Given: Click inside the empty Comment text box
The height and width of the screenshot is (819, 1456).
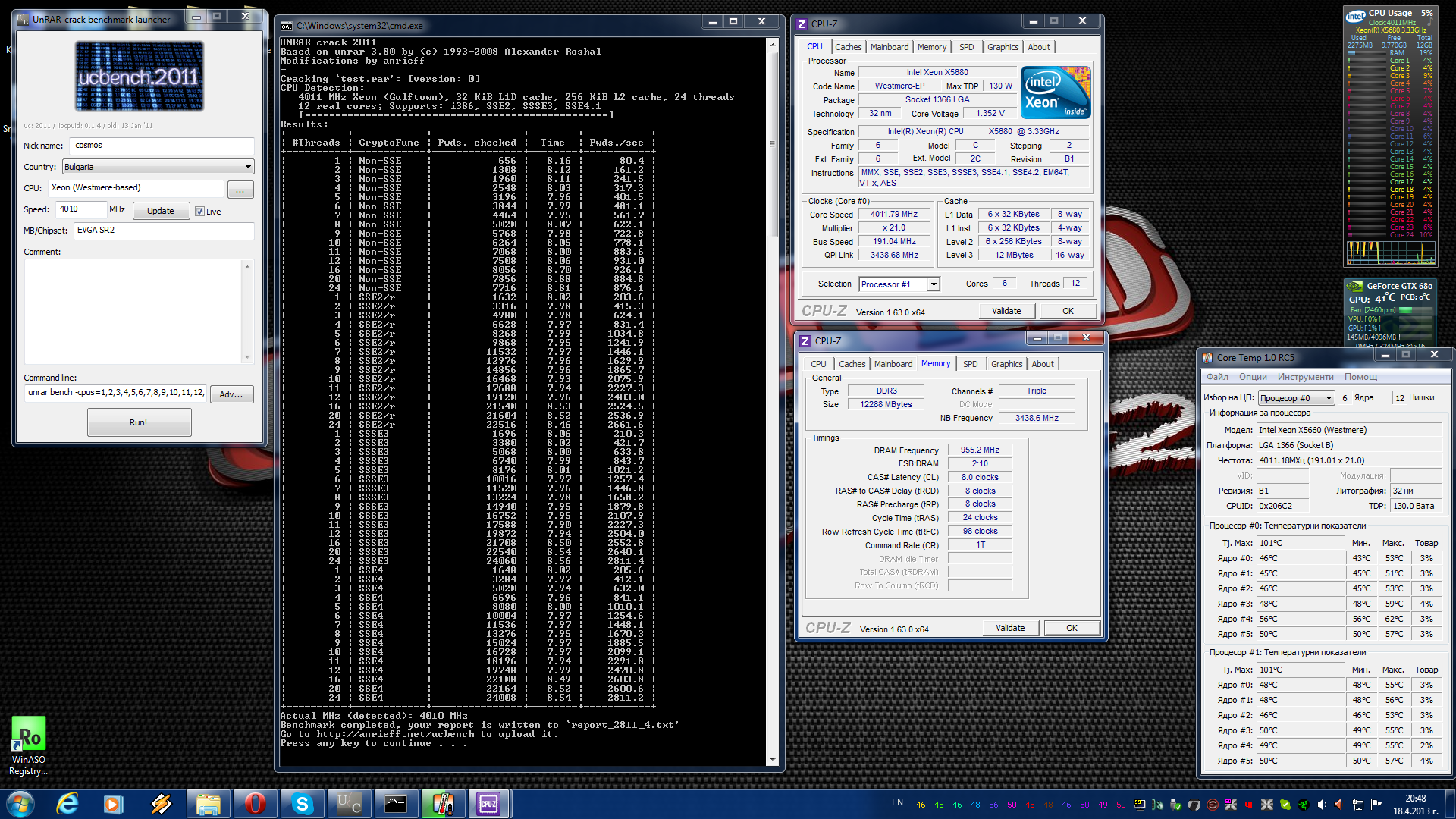Looking at the screenshot, I should [x=133, y=311].
